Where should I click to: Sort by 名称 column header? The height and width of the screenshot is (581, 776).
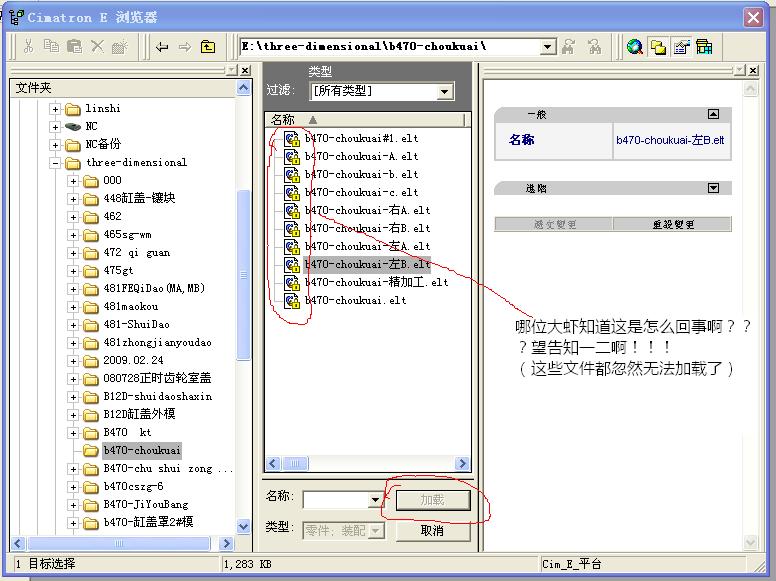tap(365, 119)
